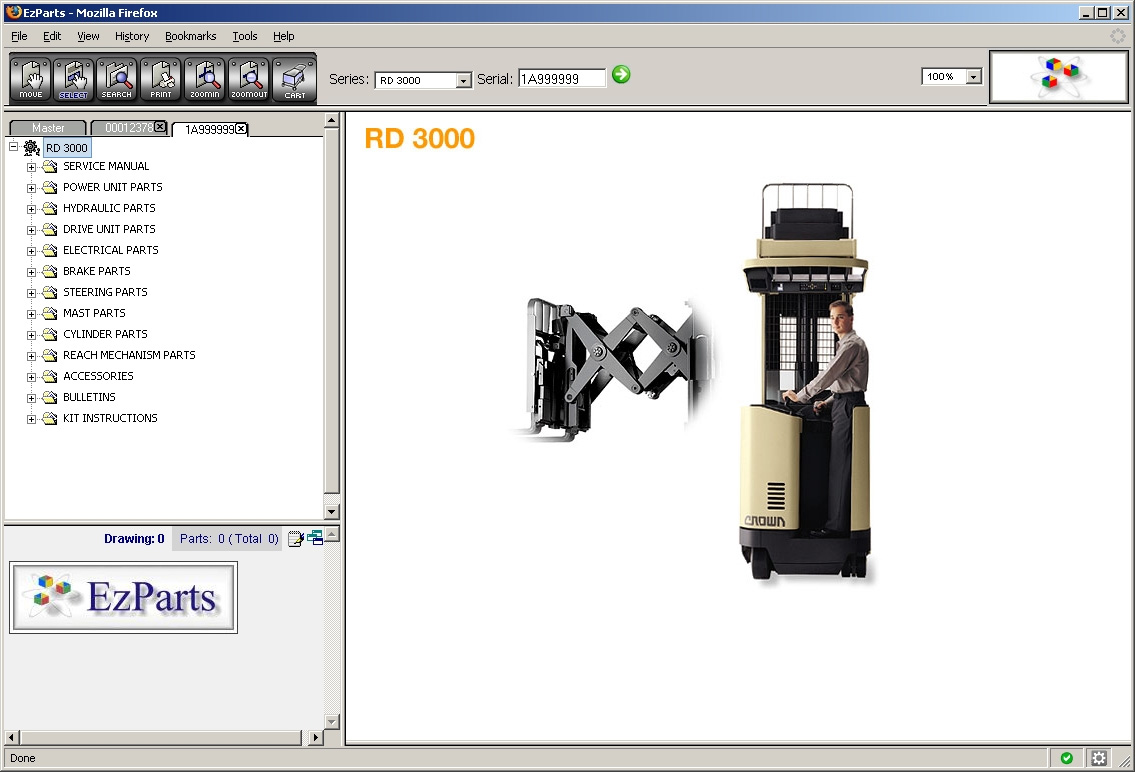
Task: Click the Firefox logo in title bar
Action: tap(13, 12)
